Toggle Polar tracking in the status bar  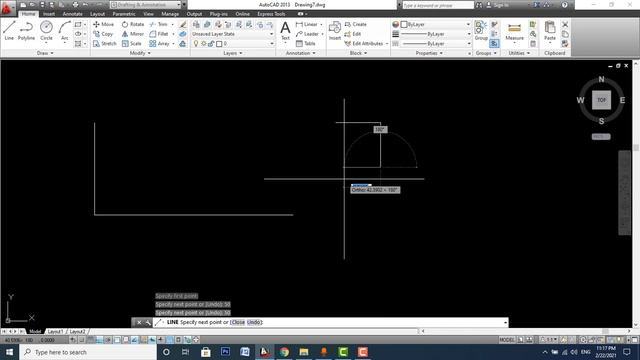(x=108, y=340)
